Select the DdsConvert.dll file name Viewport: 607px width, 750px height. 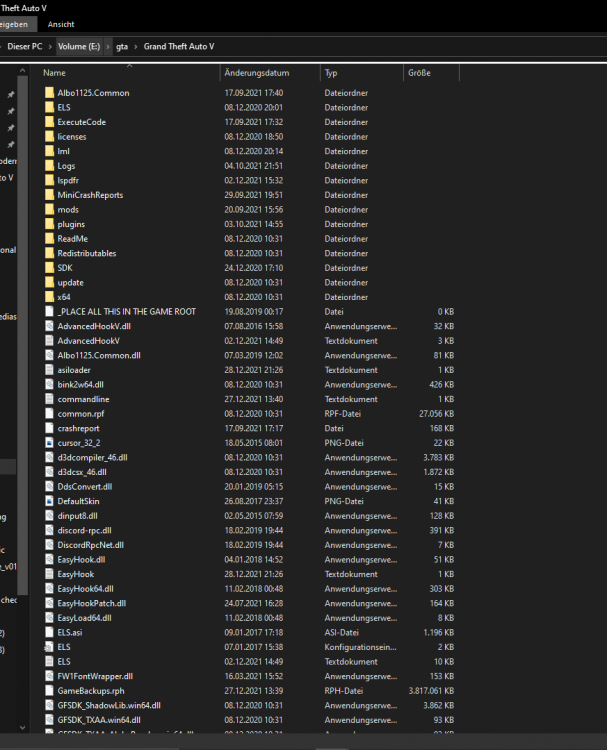[85, 486]
